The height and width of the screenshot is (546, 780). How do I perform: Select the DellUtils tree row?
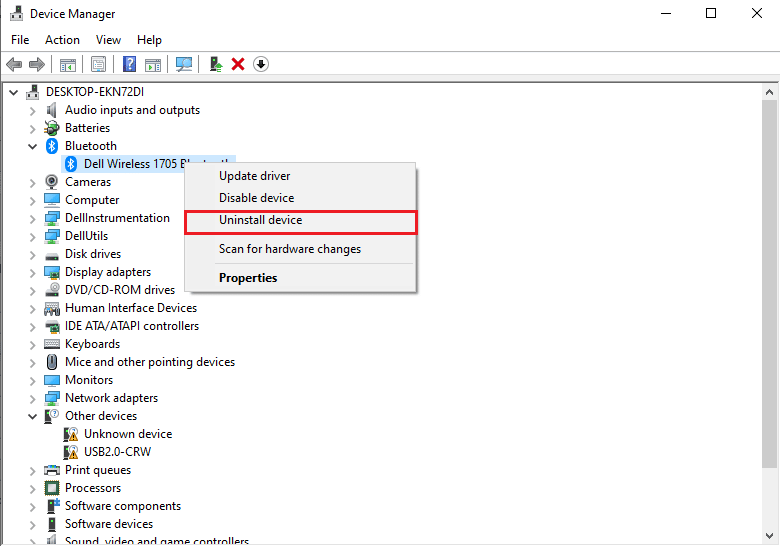(87, 236)
